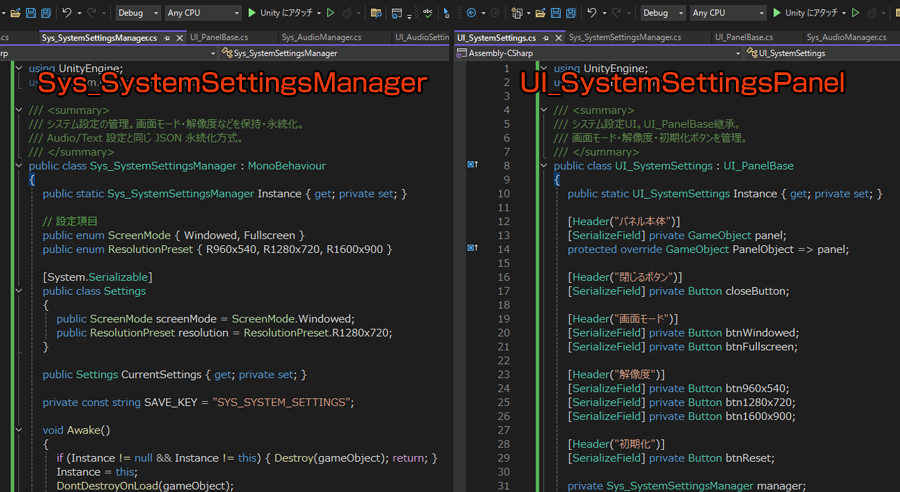The height and width of the screenshot is (492, 900).
Task: Collapse the Awake method in the left editor
Action: coord(18,429)
